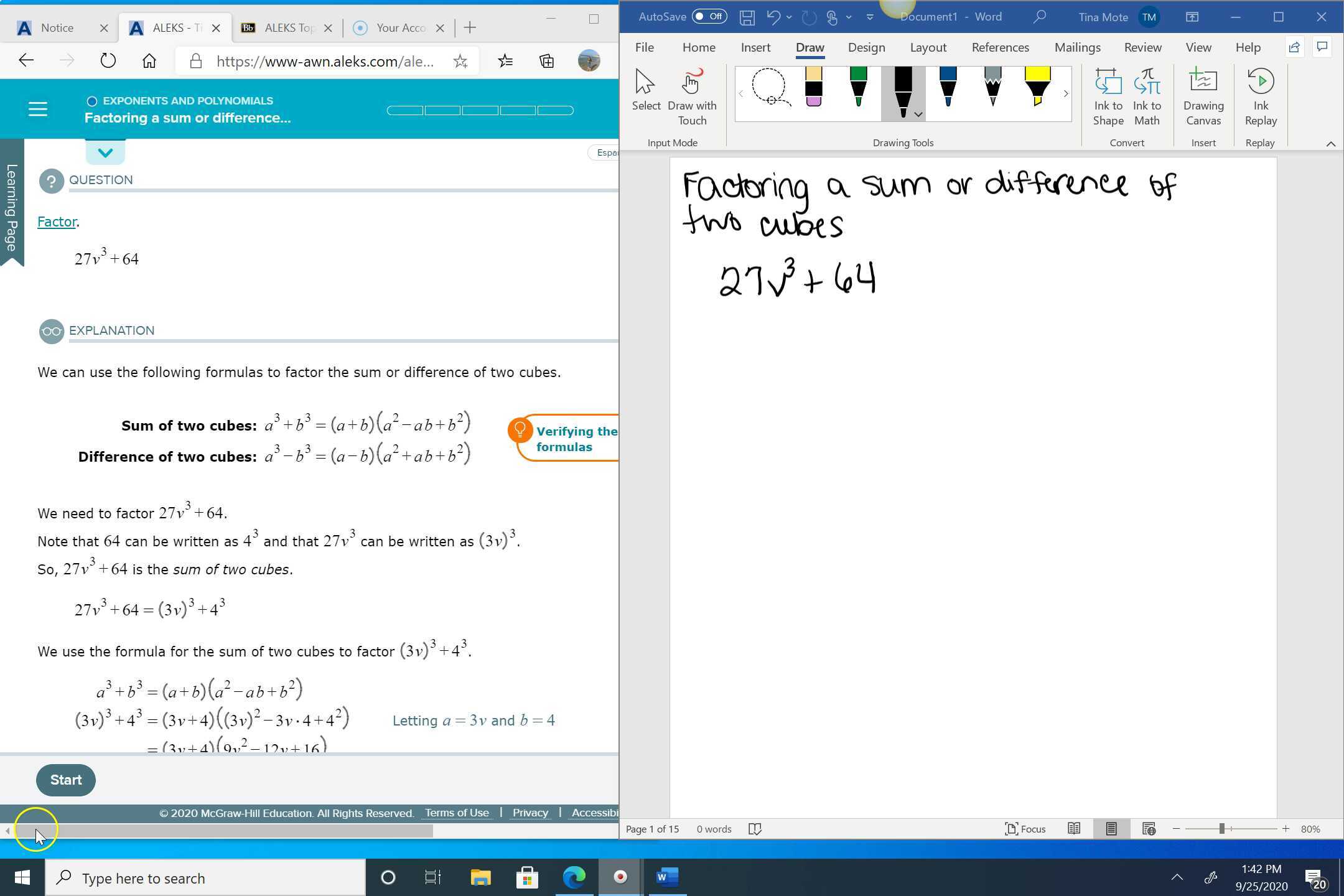Click the Factor hyperlink
Image resolution: width=1344 pixels, height=896 pixels.
point(57,222)
